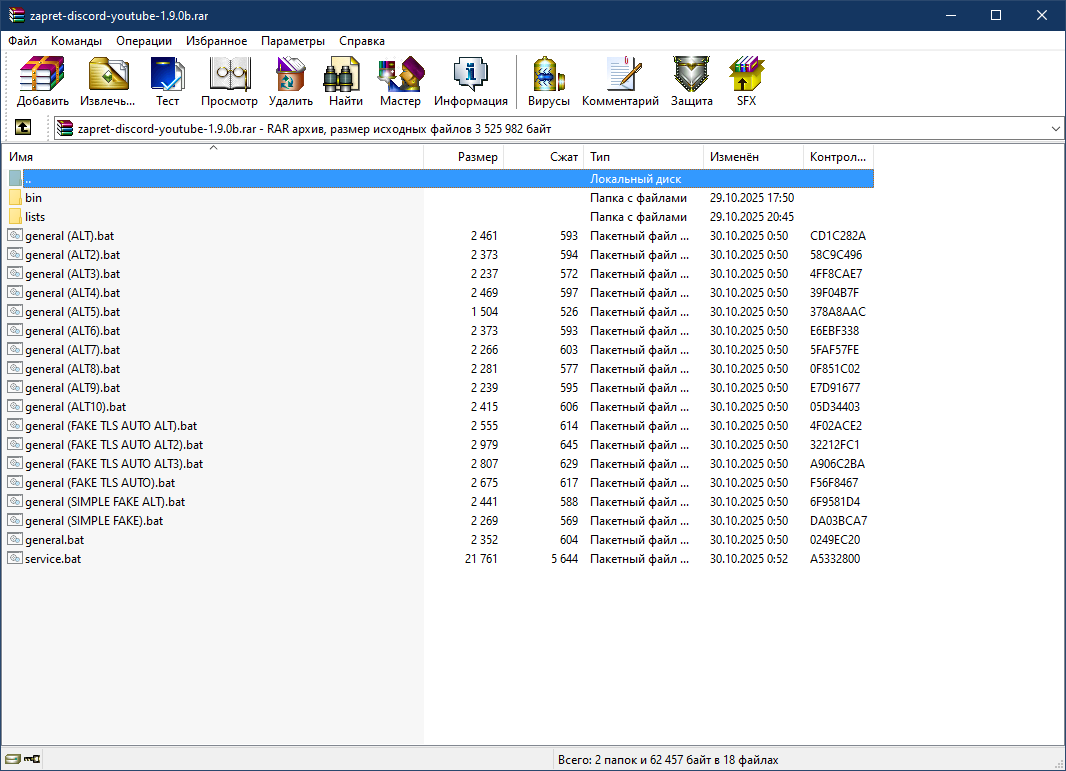
Task: Click the key icon in status bar
Action: coord(32,759)
